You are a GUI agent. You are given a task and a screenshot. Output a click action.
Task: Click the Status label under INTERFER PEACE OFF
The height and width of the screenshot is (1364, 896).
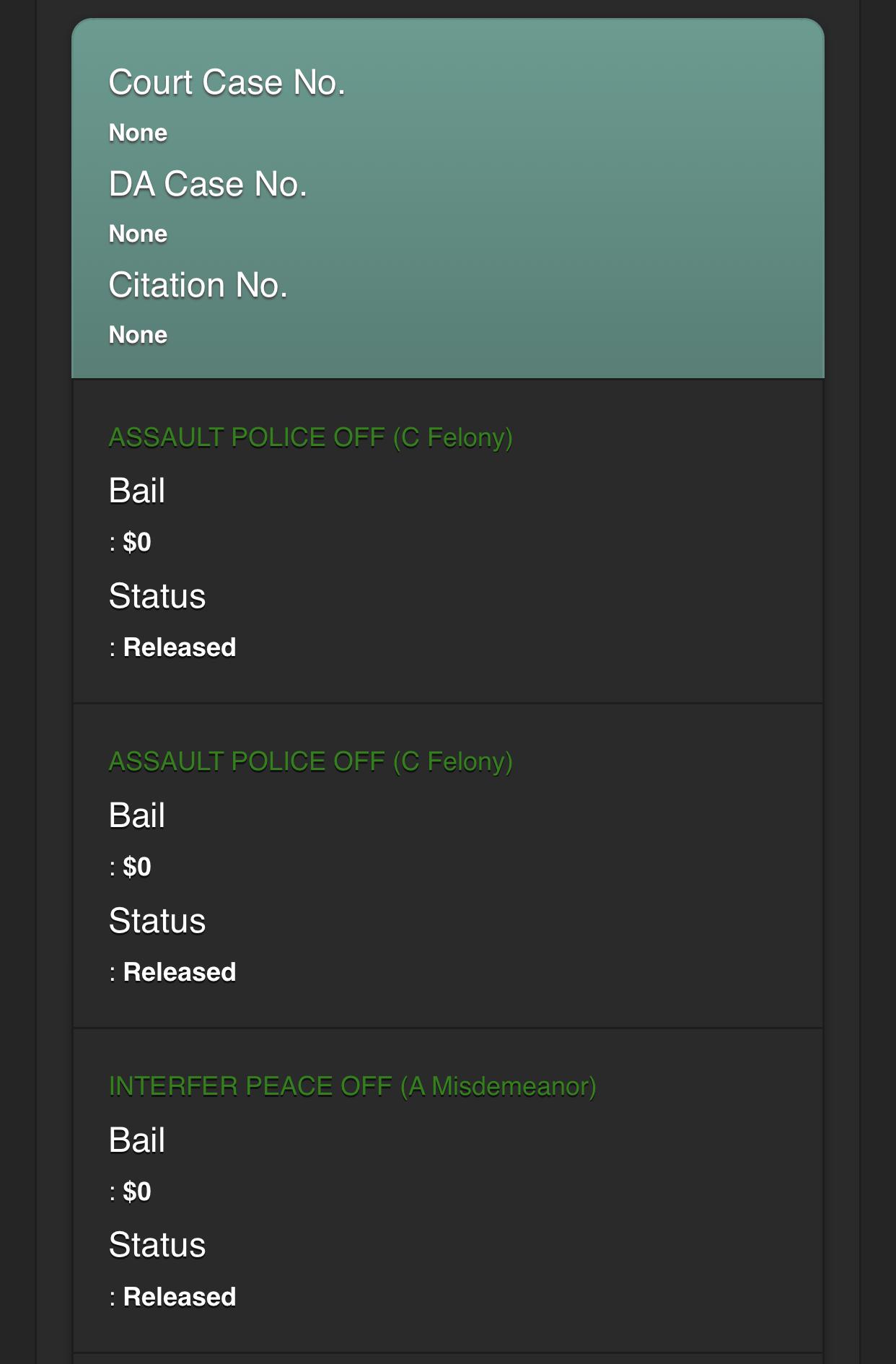point(157,1245)
